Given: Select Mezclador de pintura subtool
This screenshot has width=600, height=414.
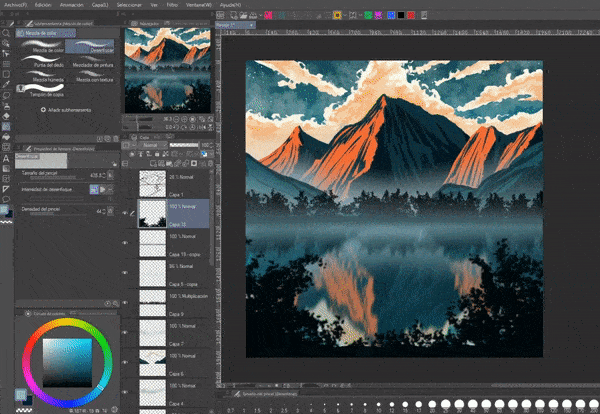Looking at the screenshot, I should coord(91,61).
